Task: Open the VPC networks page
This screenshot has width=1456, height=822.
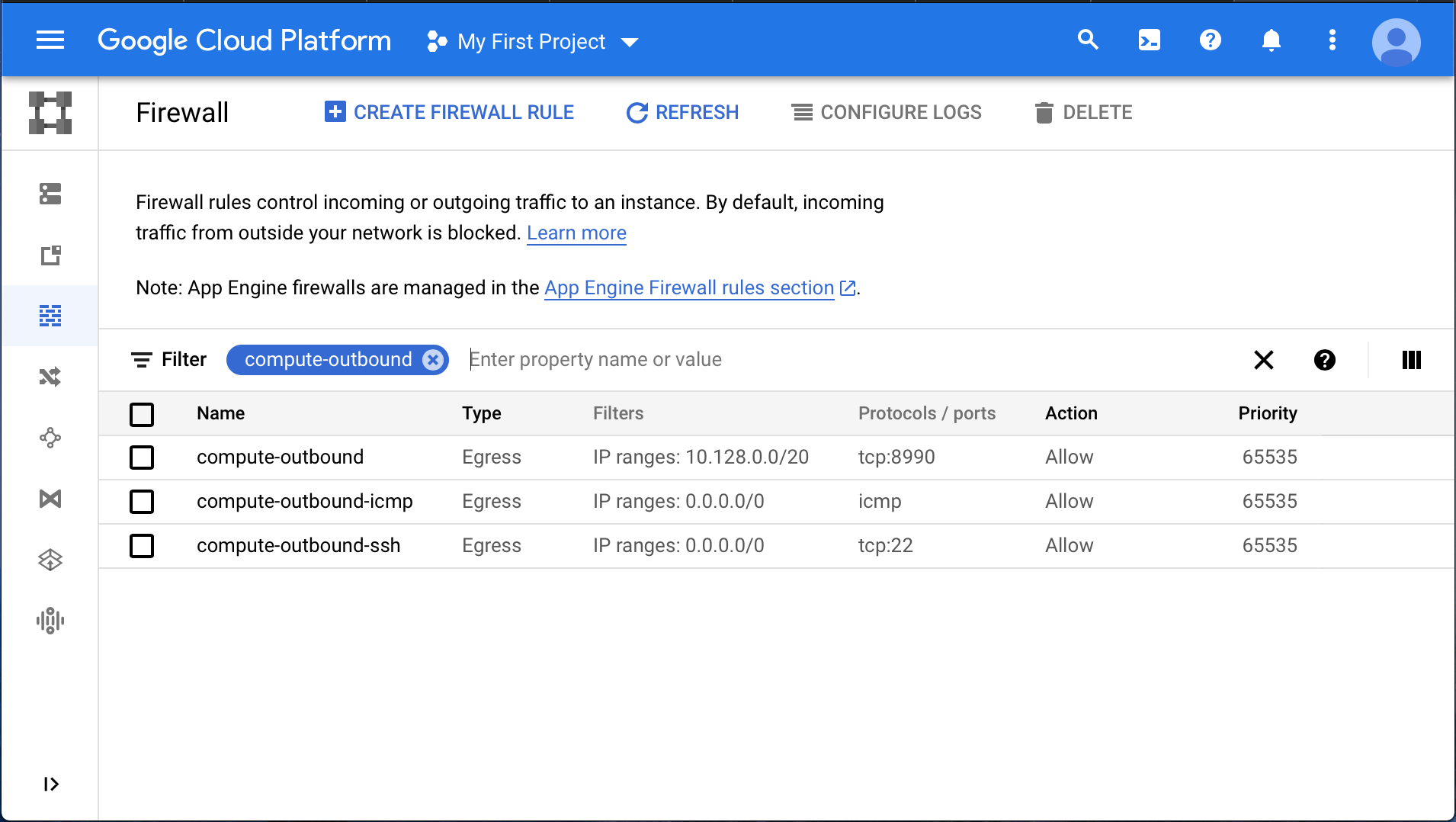Action: tap(50, 195)
